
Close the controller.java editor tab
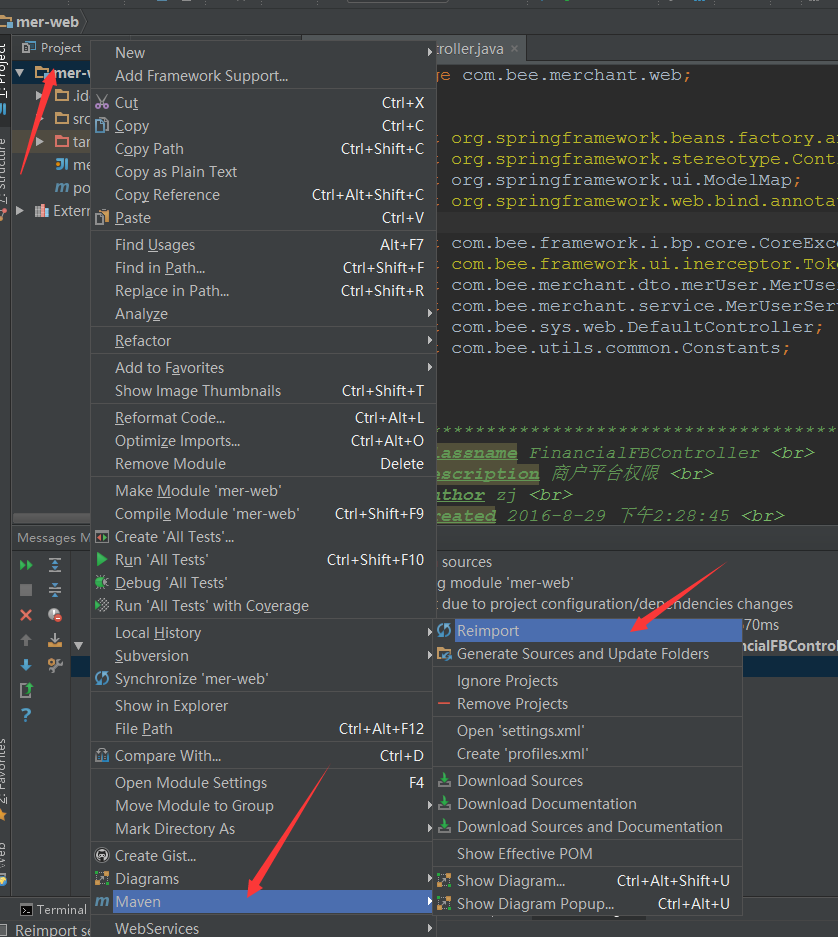tap(515, 48)
